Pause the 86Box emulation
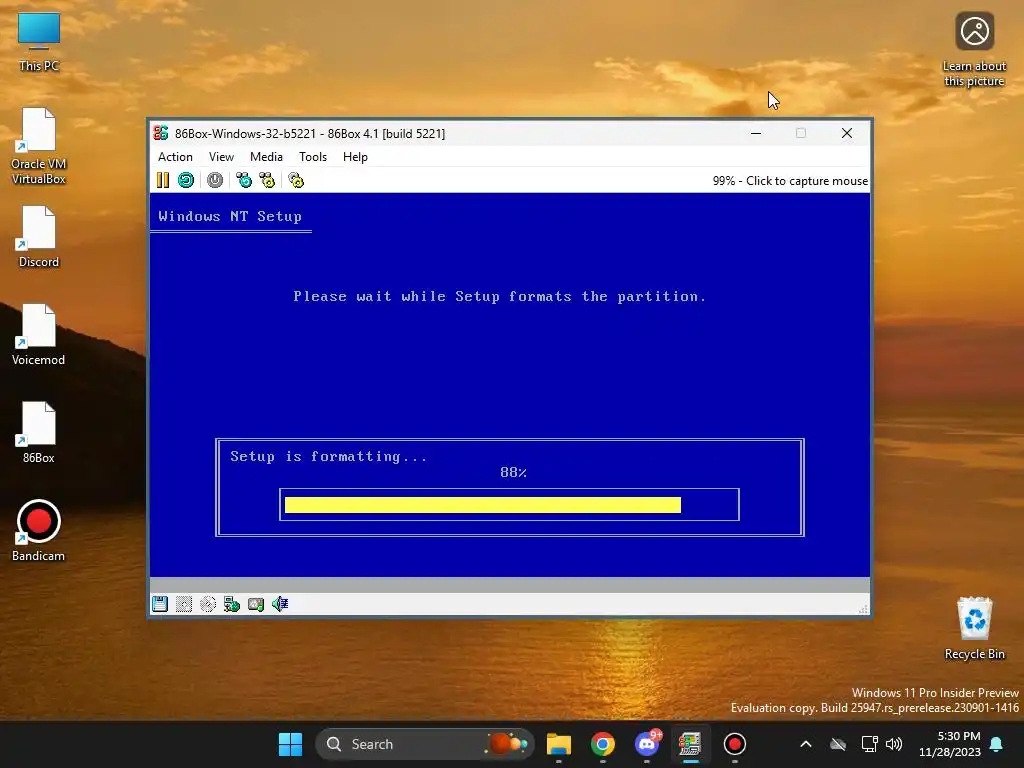 click(x=163, y=180)
